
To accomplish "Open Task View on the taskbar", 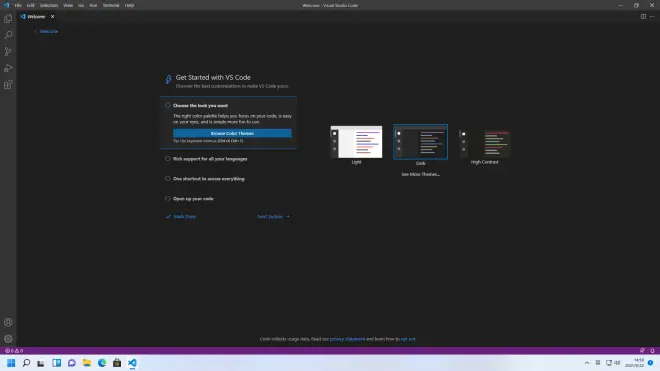I will point(41,363).
